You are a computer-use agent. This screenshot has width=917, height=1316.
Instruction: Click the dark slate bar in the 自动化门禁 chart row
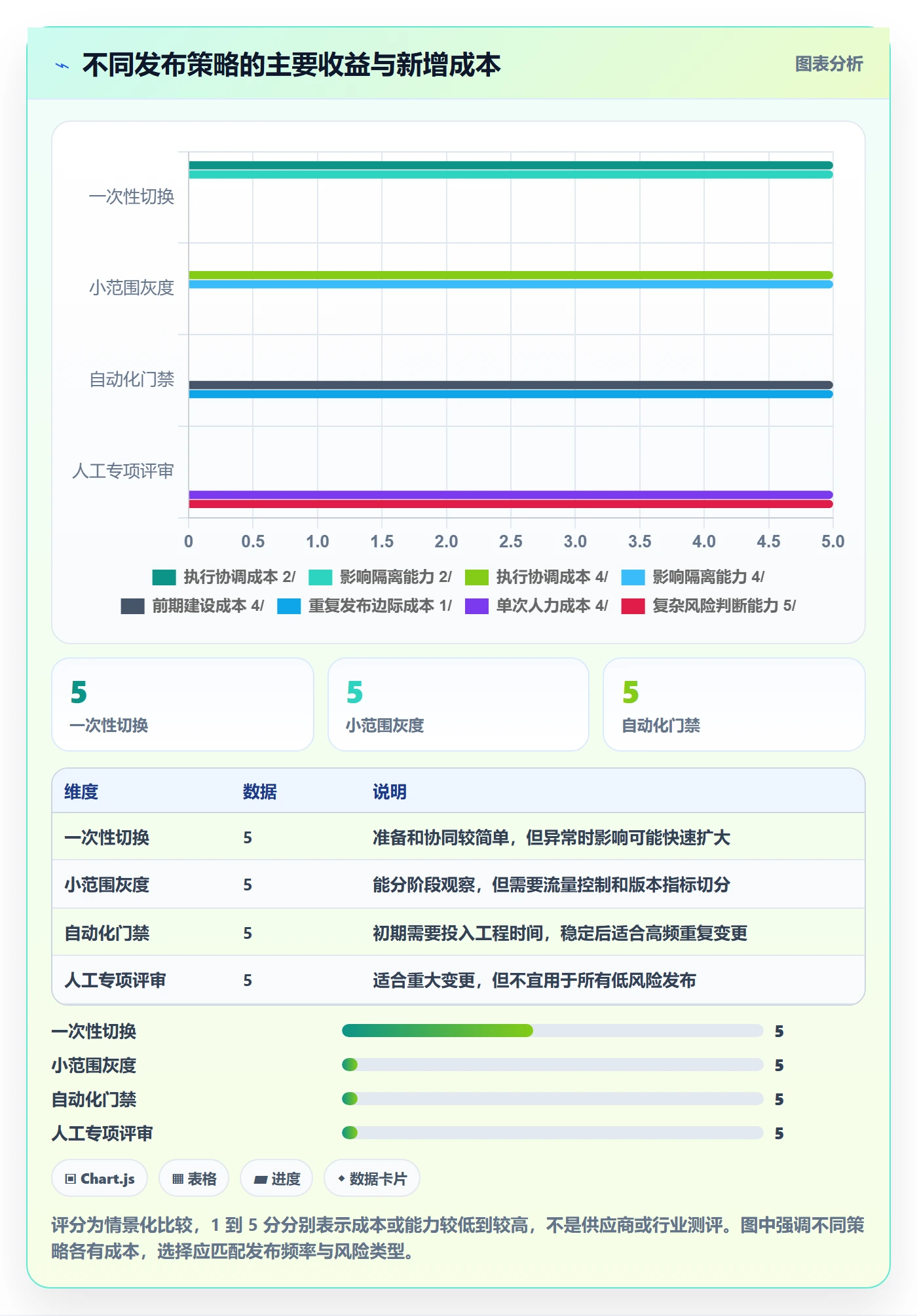click(511, 385)
